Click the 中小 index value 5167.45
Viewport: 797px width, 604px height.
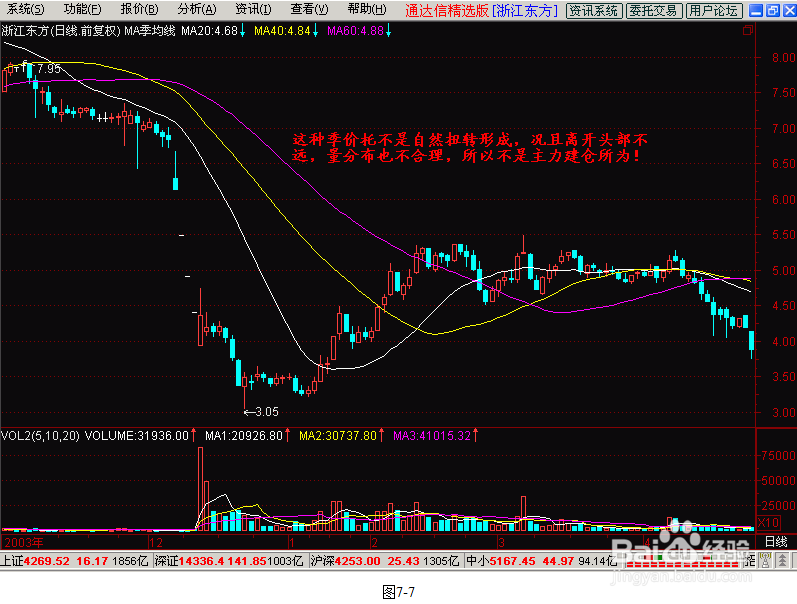[x=512, y=561]
